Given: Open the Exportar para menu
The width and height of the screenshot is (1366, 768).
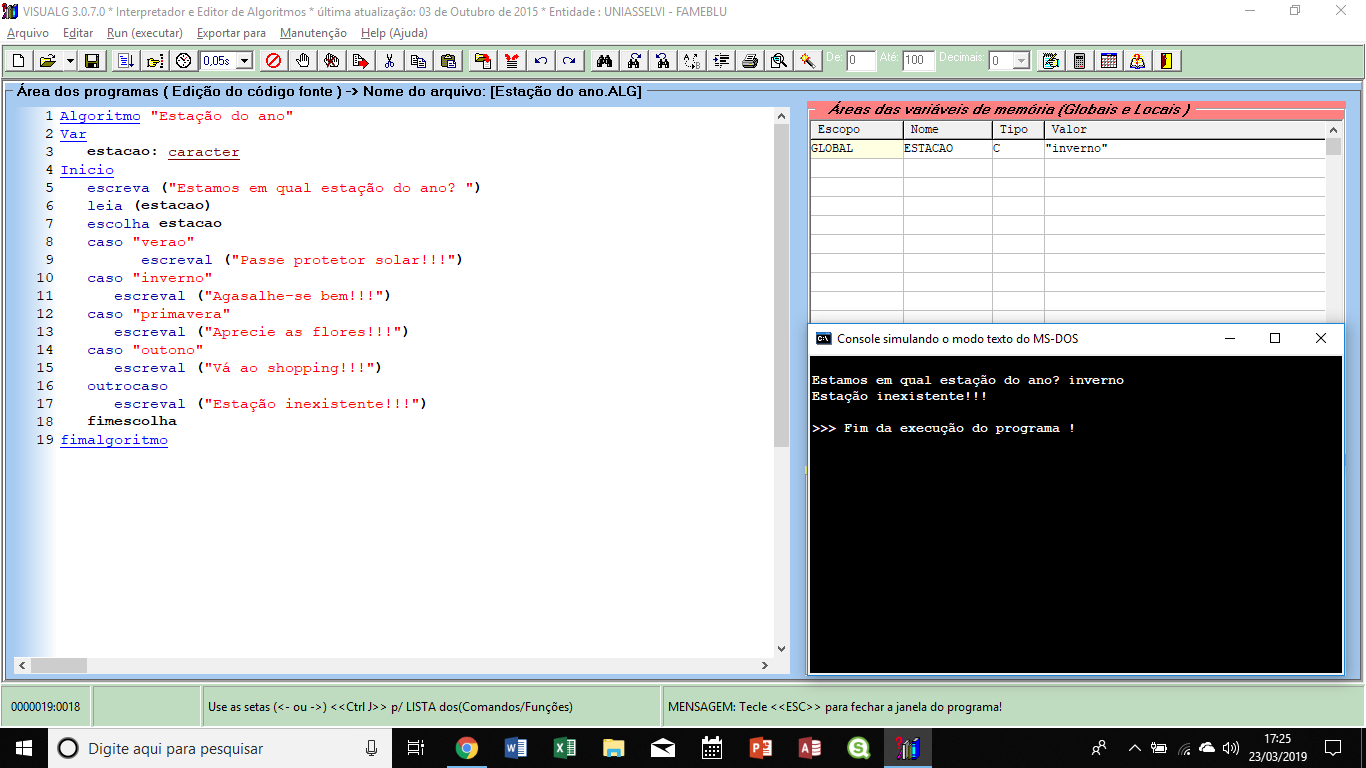Looking at the screenshot, I should click(x=231, y=33).
